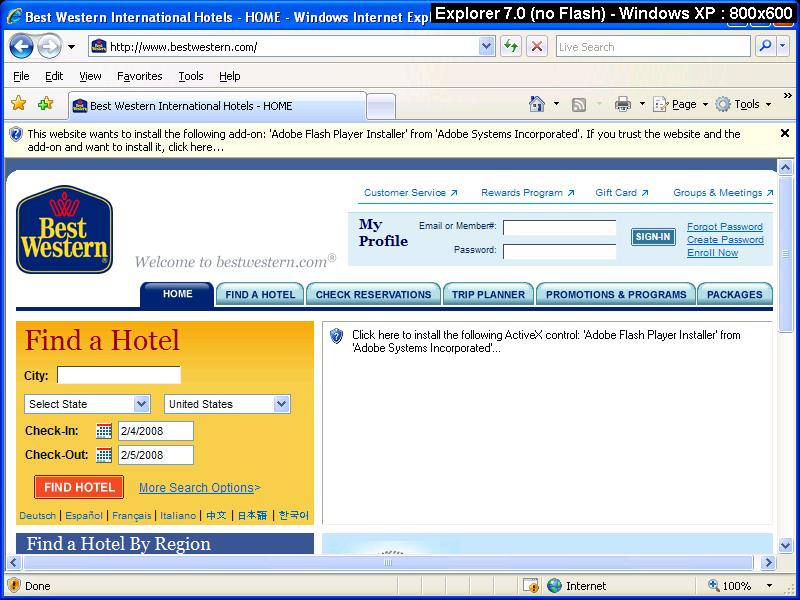Image resolution: width=800 pixels, height=600 pixels.
Task: Open the Favorites Center star icon
Action: 18,104
